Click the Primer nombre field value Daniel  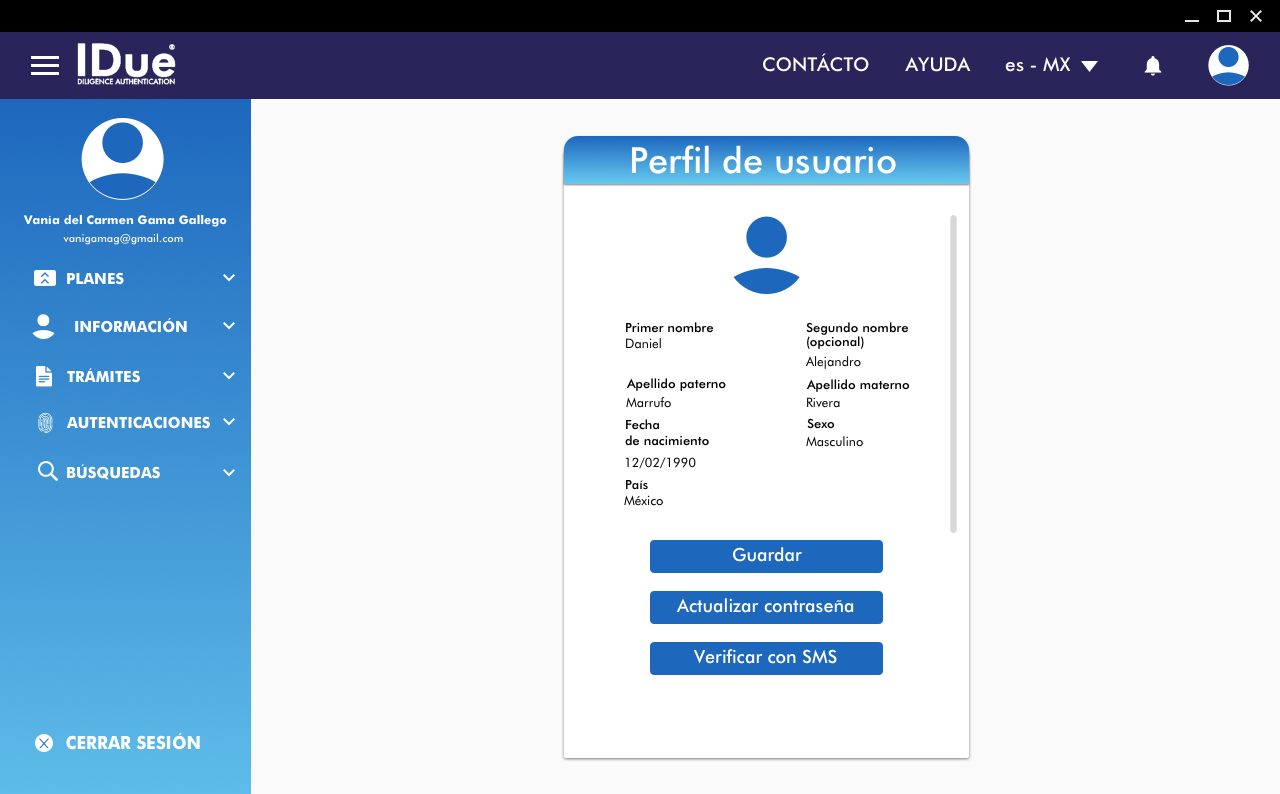643,344
